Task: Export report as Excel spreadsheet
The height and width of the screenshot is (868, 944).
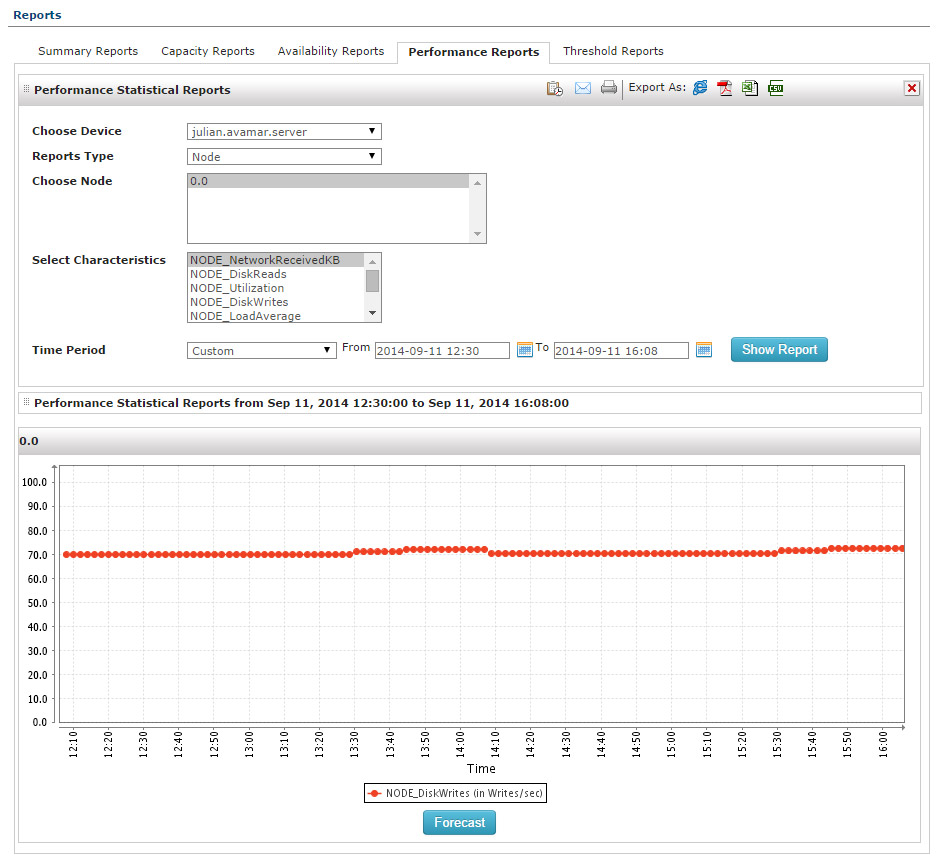Action: (x=749, y=88)
